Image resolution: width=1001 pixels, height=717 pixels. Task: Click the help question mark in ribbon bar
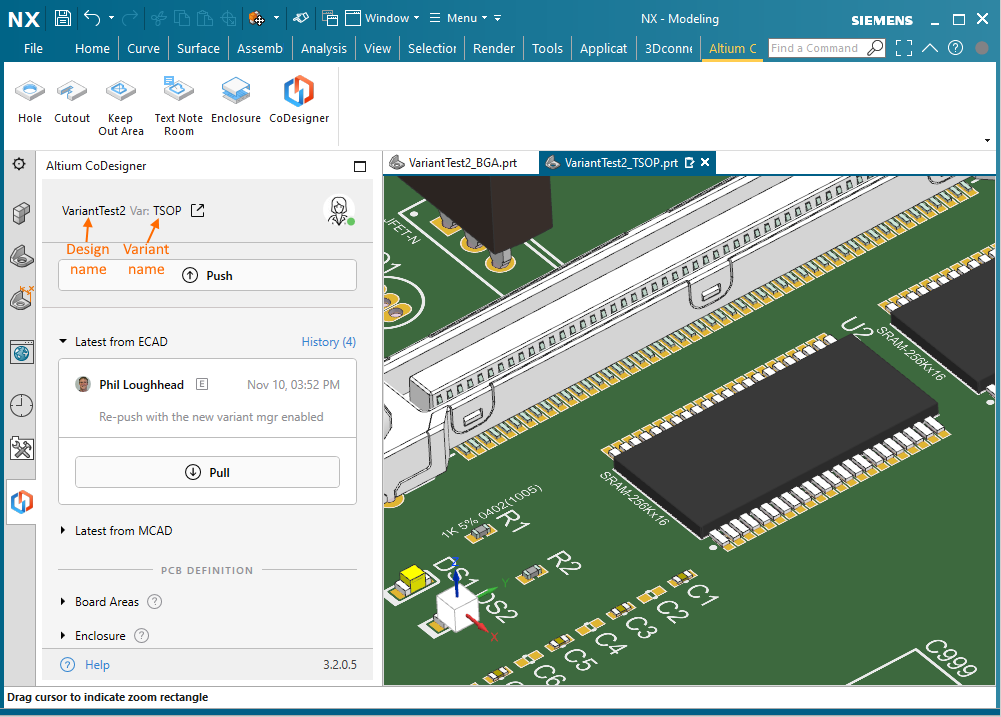coord(955,48)
